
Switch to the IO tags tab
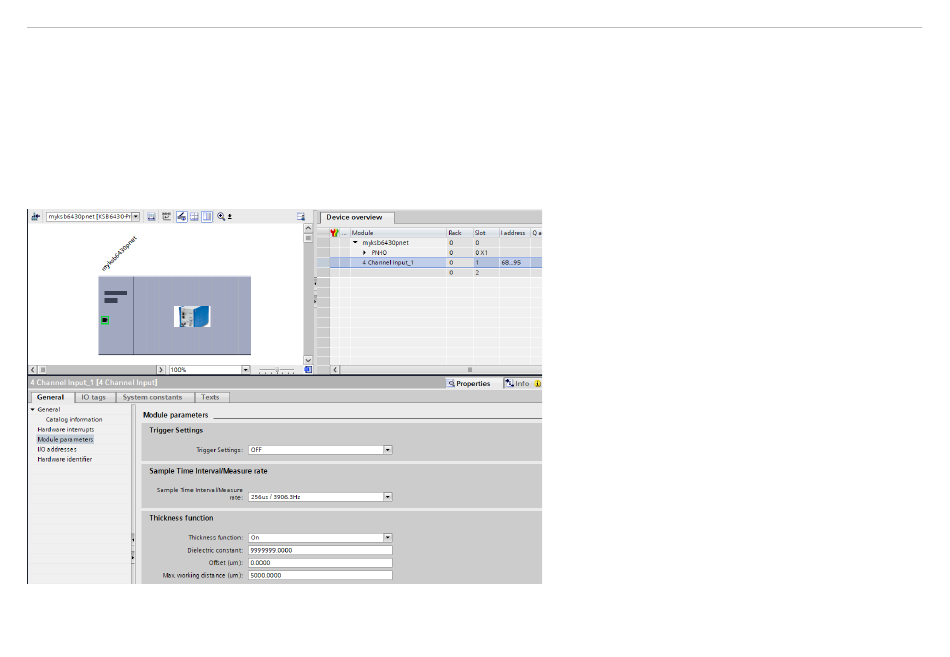(93, 398)
